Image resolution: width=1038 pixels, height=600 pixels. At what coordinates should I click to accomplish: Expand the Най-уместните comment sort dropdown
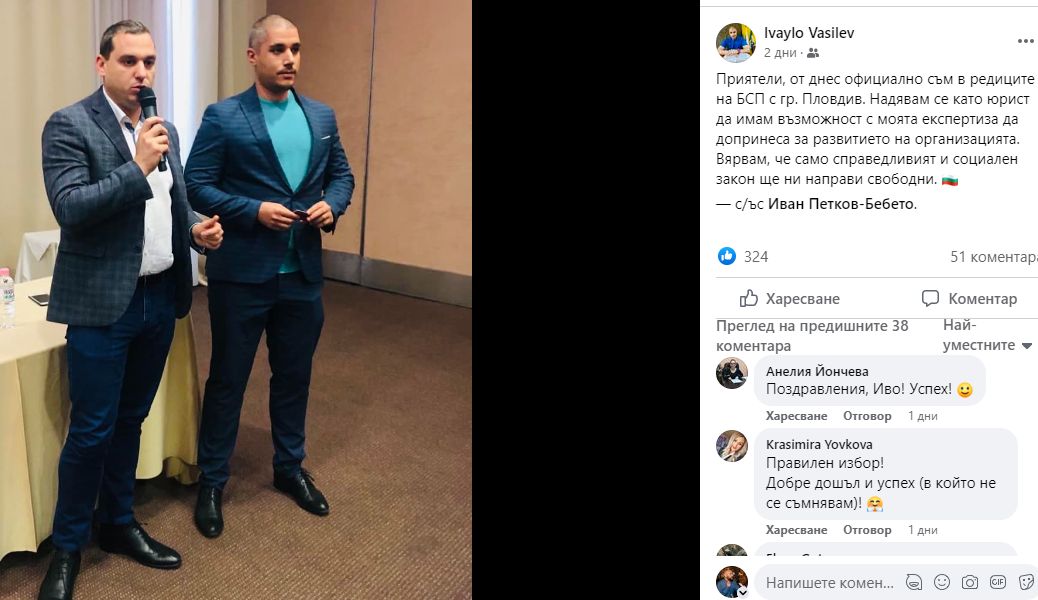(x=987, y=335)
